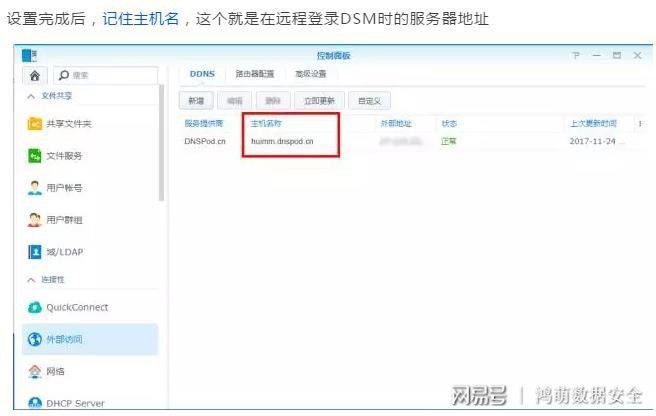
Task: Click the 2017-11-24 update date
Action: pyautogui.click(x=592, y=141)
